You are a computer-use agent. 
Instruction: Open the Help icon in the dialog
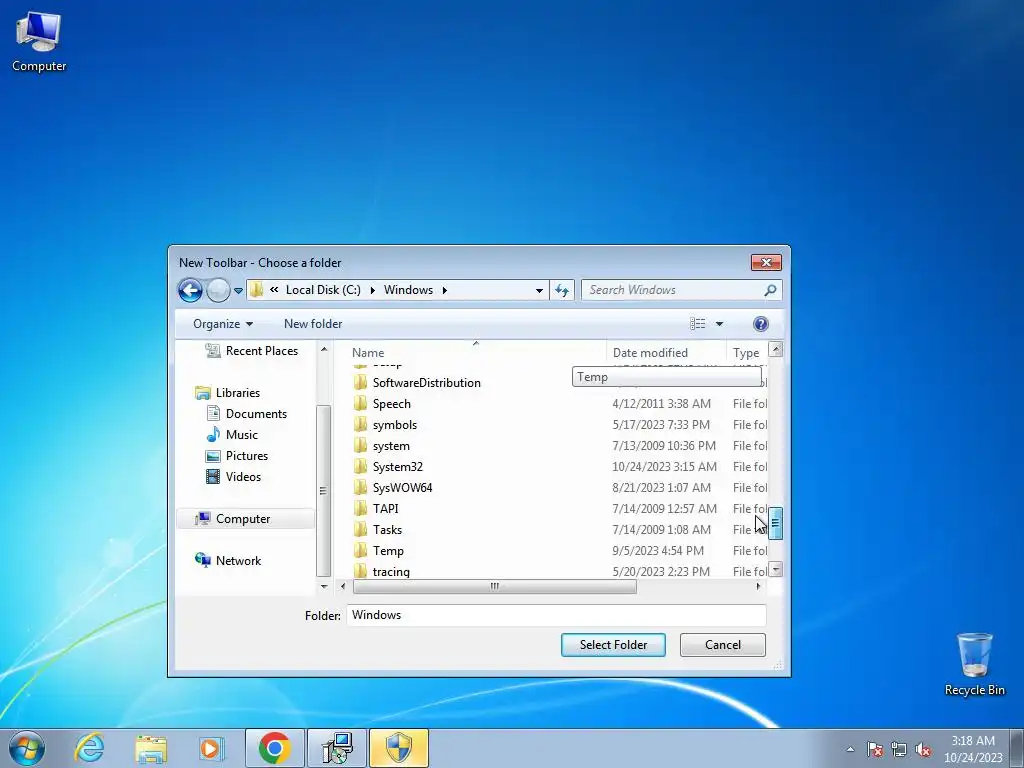761,324
